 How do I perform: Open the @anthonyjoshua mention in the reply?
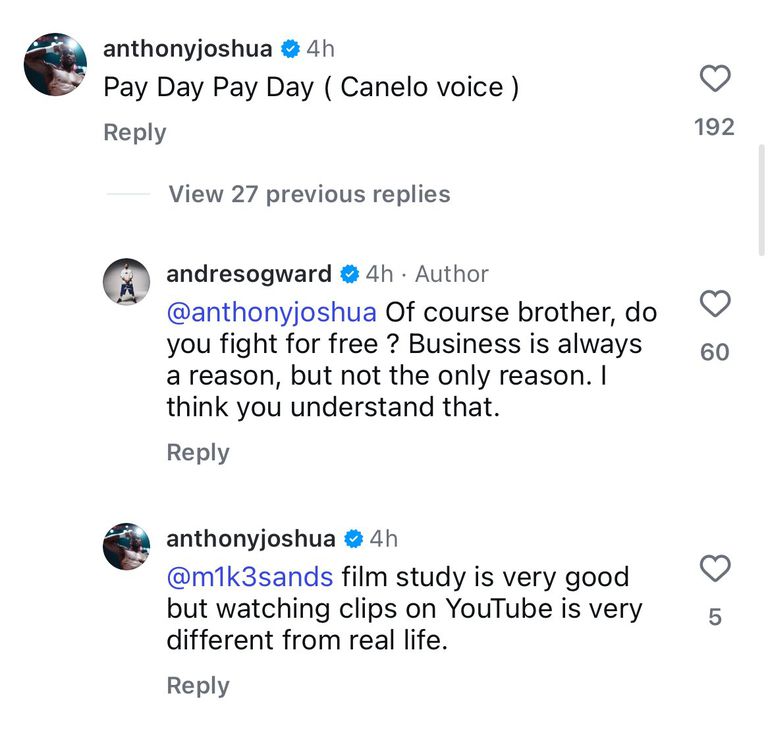272,312
